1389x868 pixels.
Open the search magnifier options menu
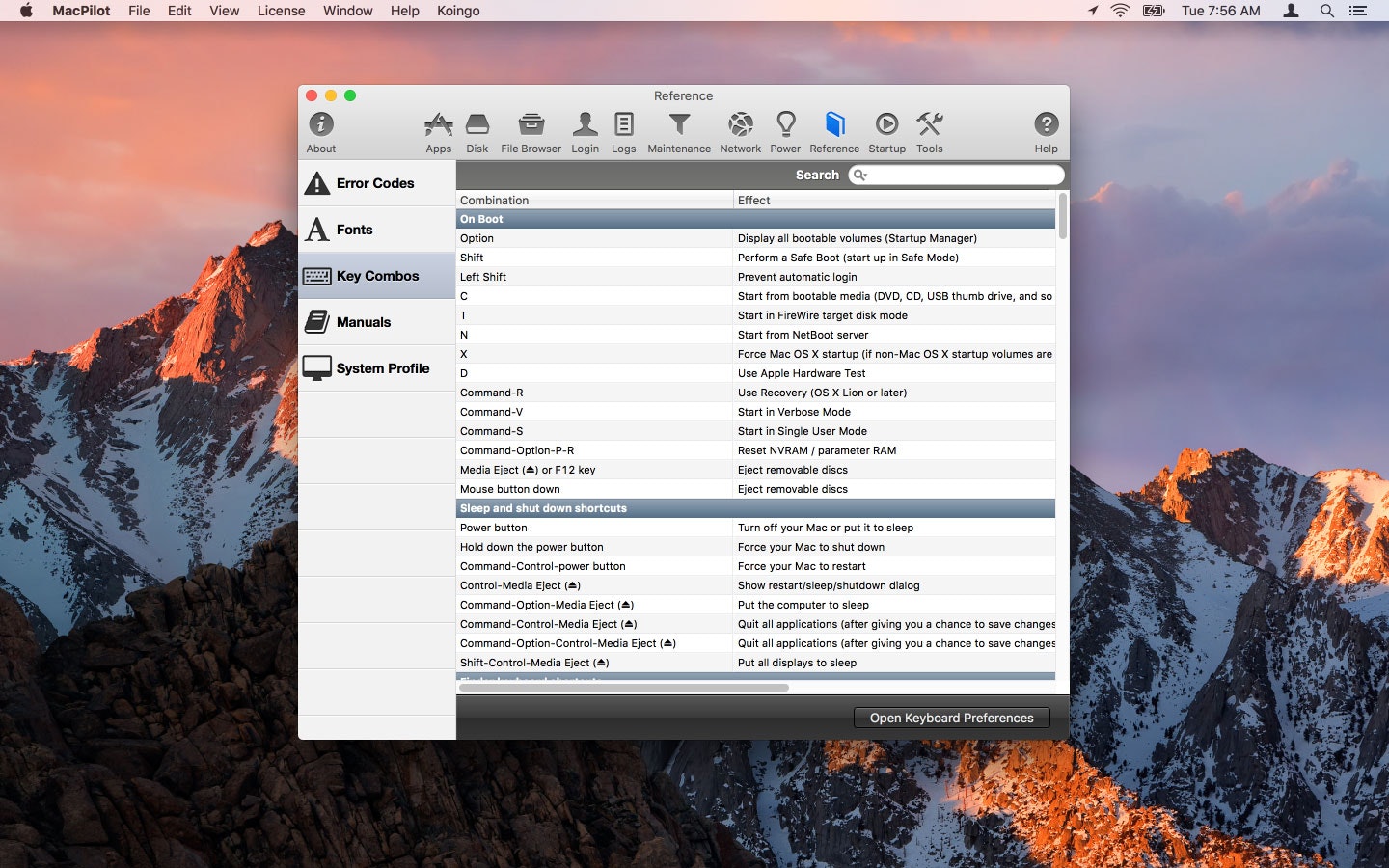point(860,175)
